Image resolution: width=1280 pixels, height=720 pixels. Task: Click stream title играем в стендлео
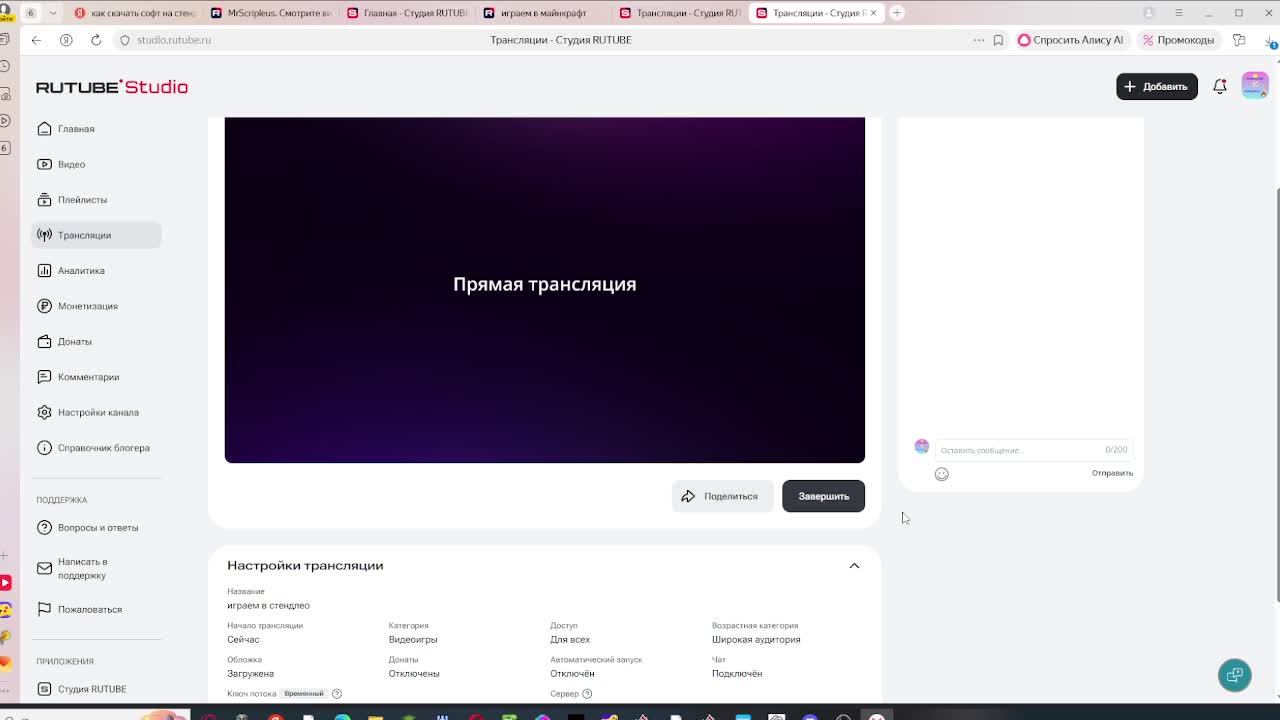click(x=268, y=606)
